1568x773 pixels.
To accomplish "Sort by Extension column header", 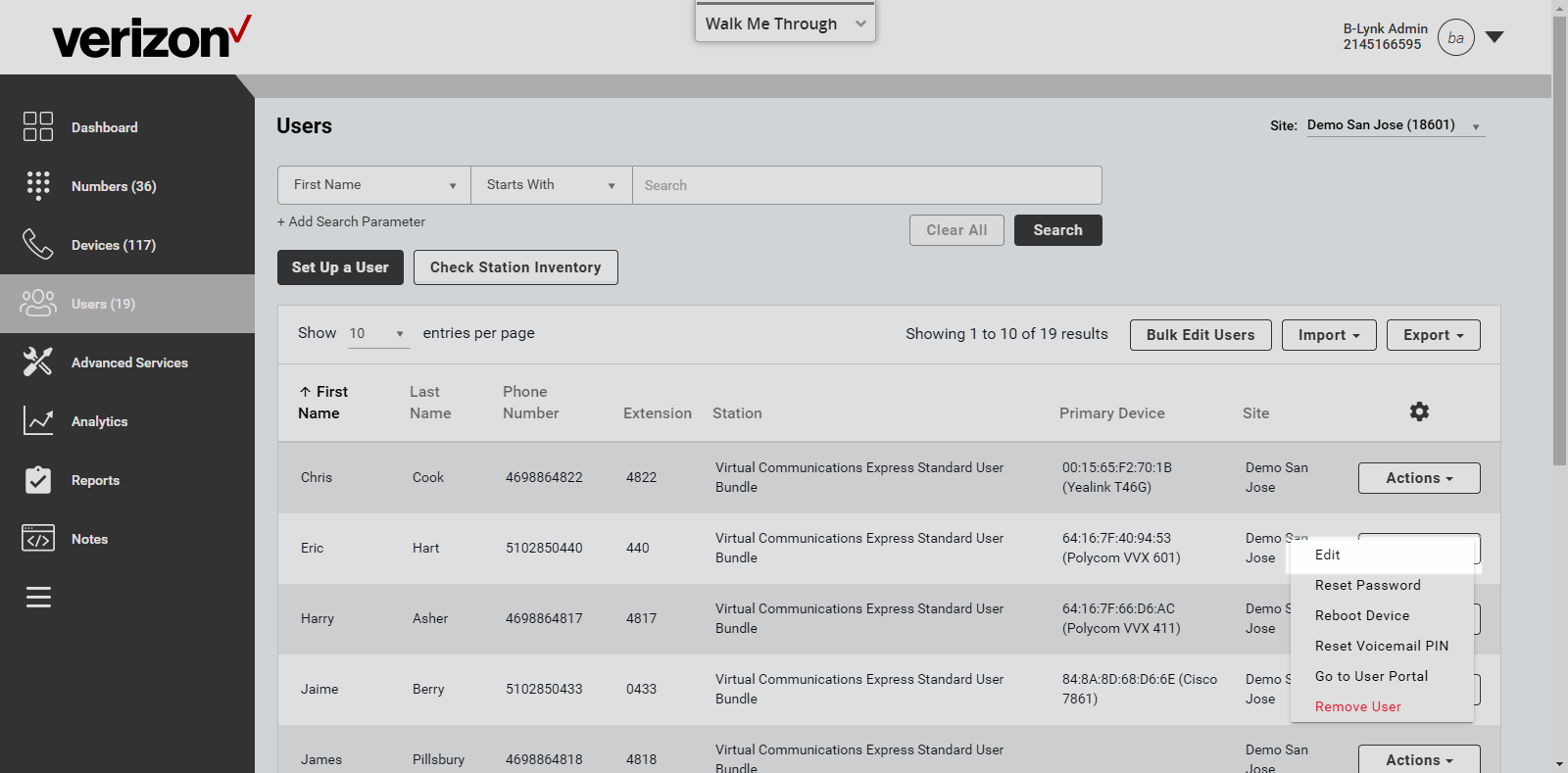I will [658, 413].
